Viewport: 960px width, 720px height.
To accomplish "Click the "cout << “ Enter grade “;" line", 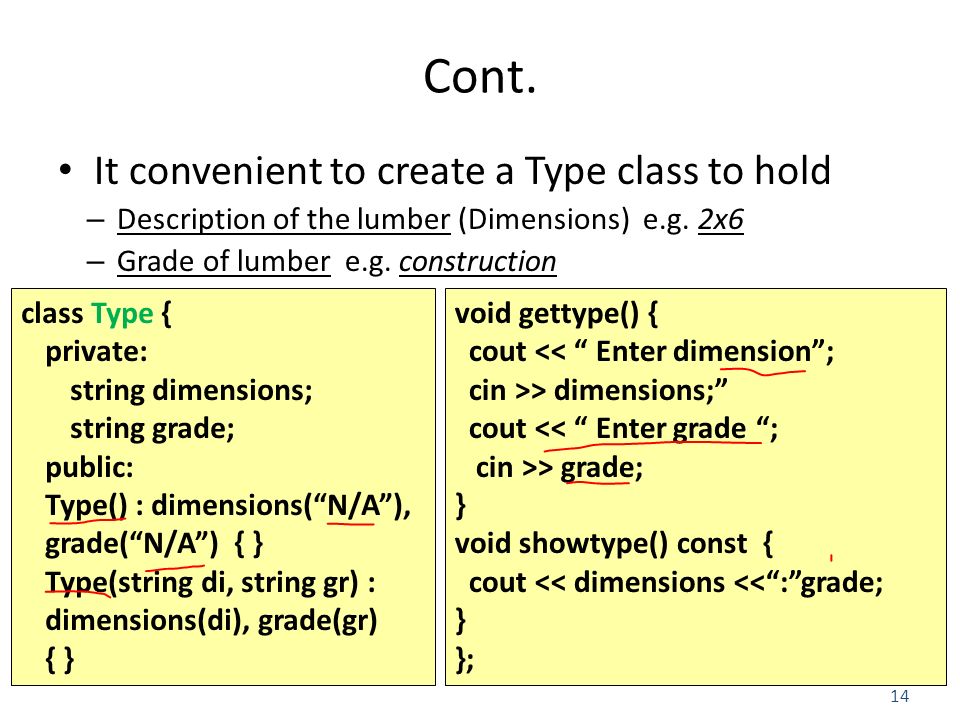I will [x=623, y=429].
